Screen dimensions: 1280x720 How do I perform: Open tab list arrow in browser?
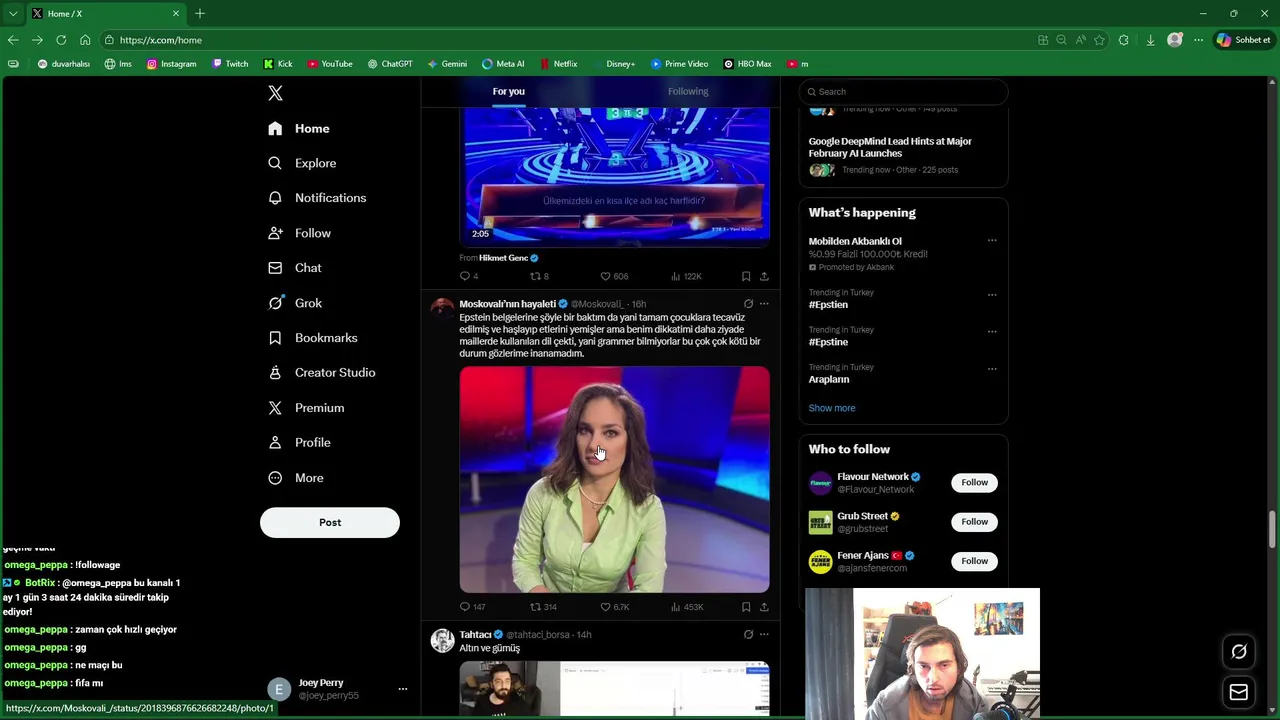tap(13, 13)
